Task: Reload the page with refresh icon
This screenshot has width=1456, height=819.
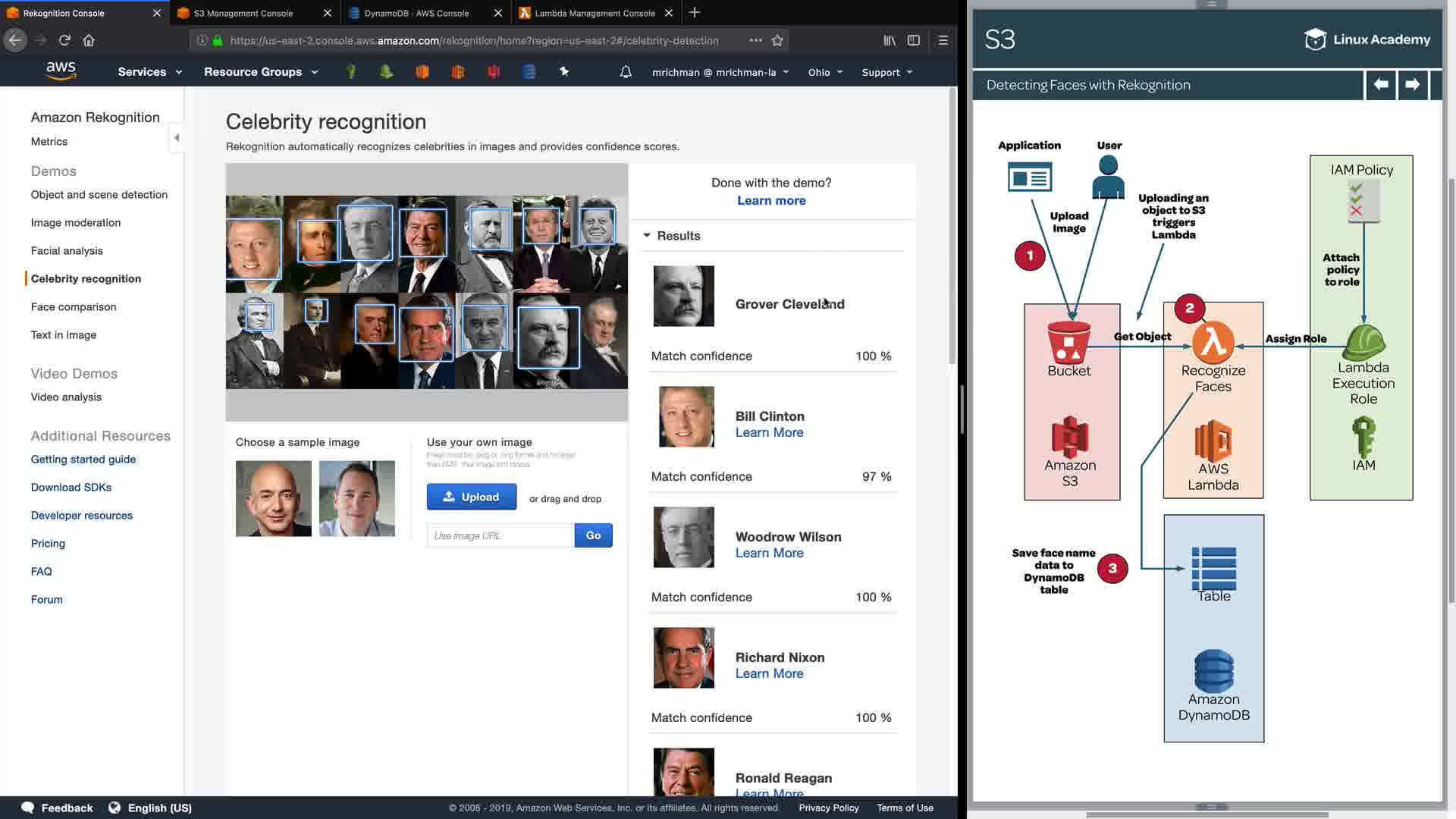Action: 64,40
